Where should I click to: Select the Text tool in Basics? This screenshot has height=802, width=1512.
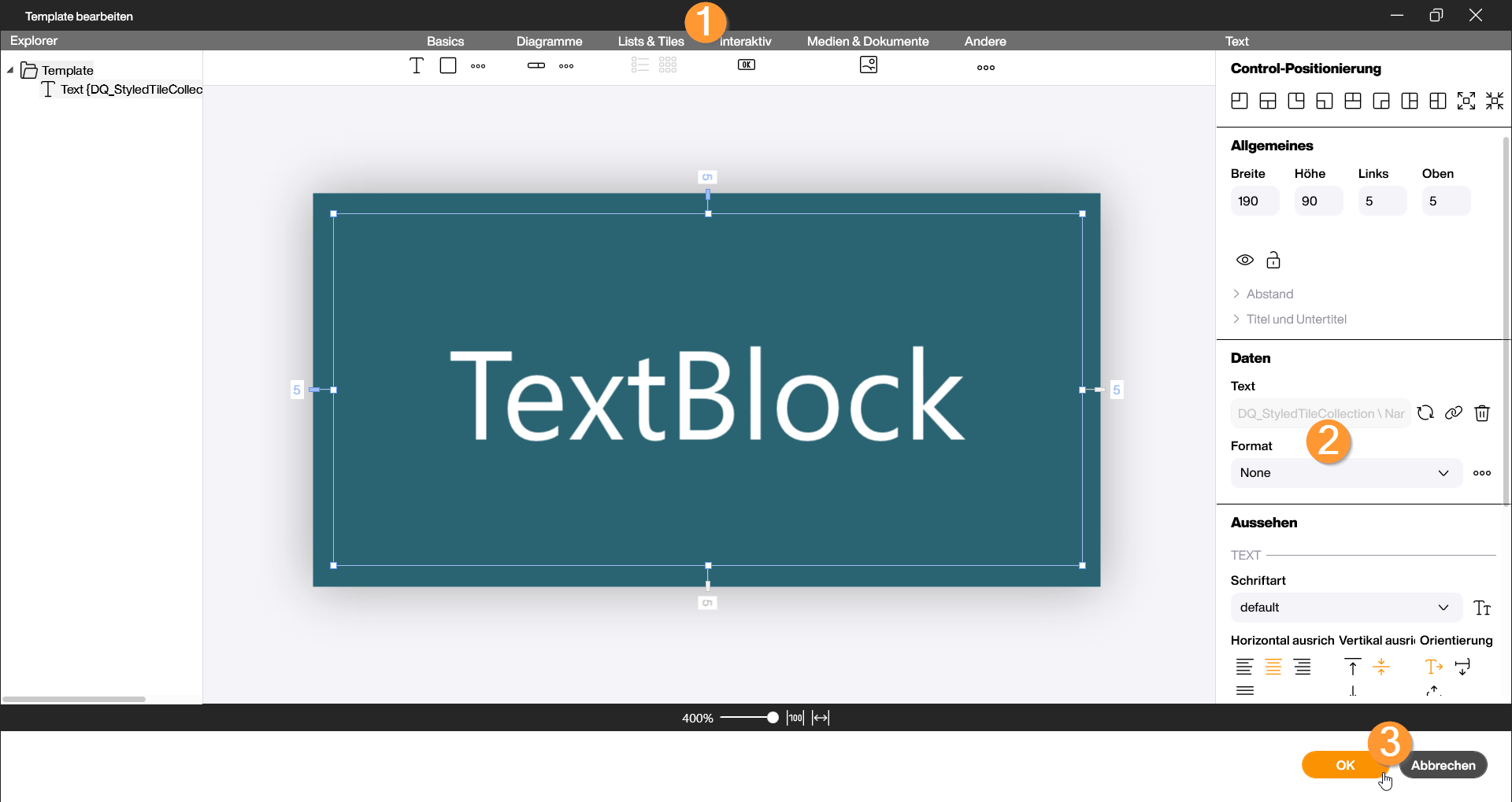point(417,66)
